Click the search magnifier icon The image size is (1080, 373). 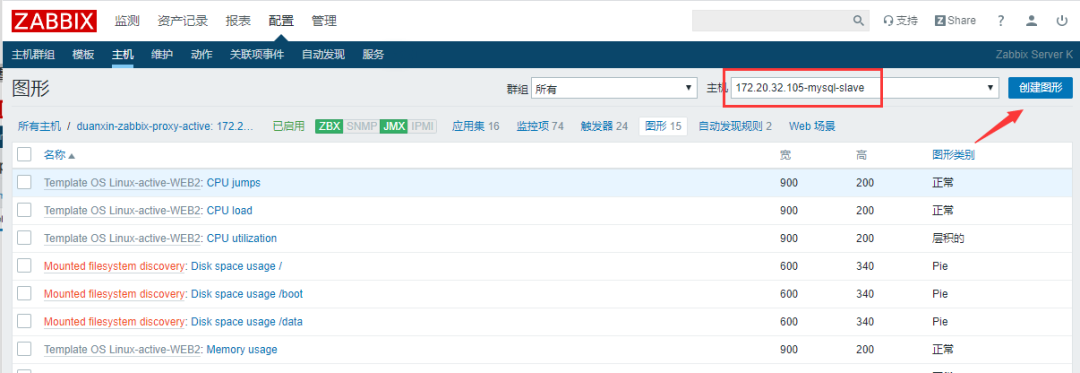click(859, 21)
